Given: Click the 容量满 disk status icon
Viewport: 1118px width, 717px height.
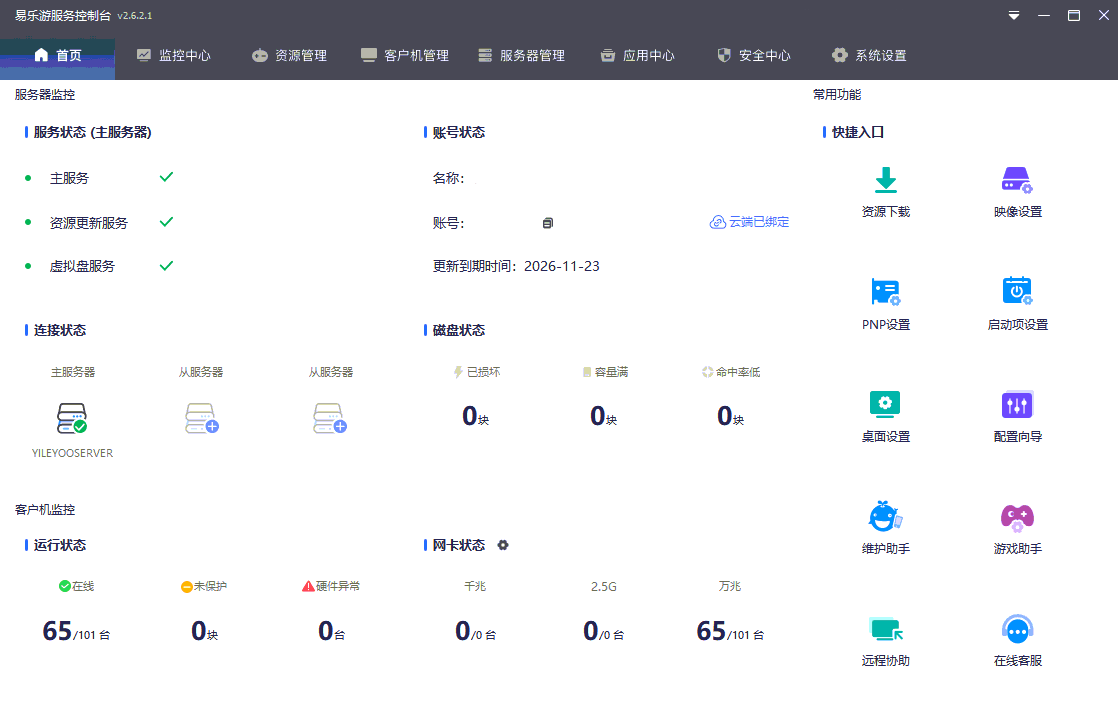Looking at the screenshot, I should pos(587,372).
